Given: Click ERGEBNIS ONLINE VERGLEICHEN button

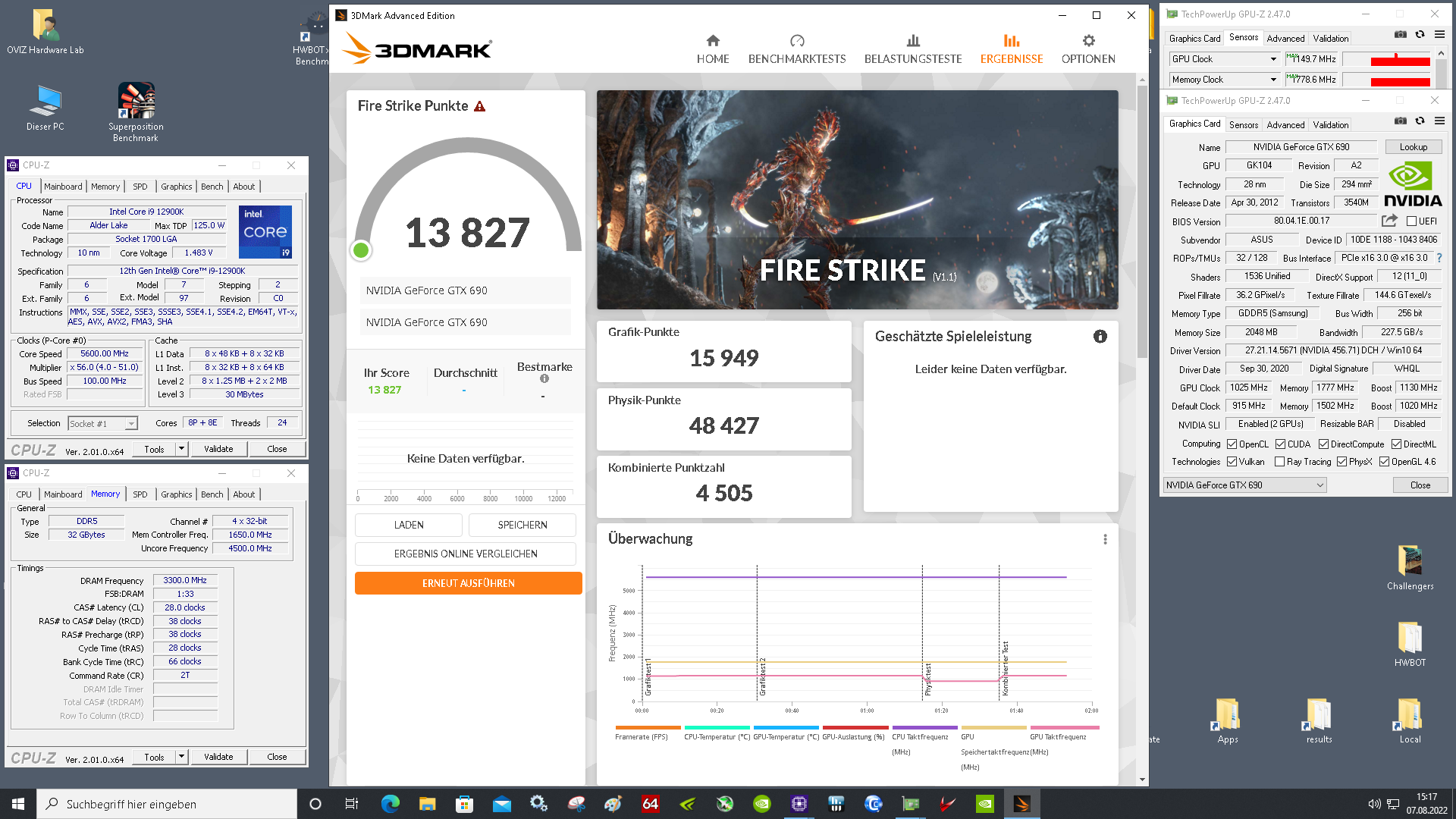Looking at the screenshot, I should click(466, 554).
